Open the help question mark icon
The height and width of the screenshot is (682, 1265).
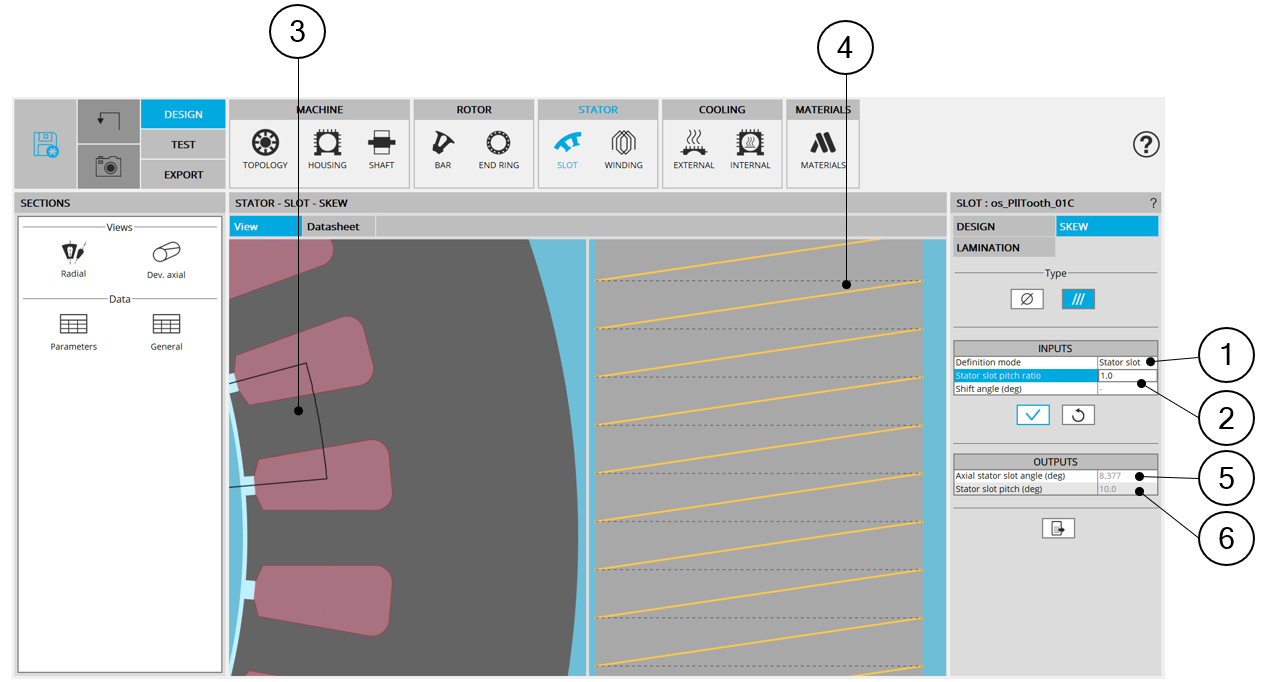(x=1145, y=145)
